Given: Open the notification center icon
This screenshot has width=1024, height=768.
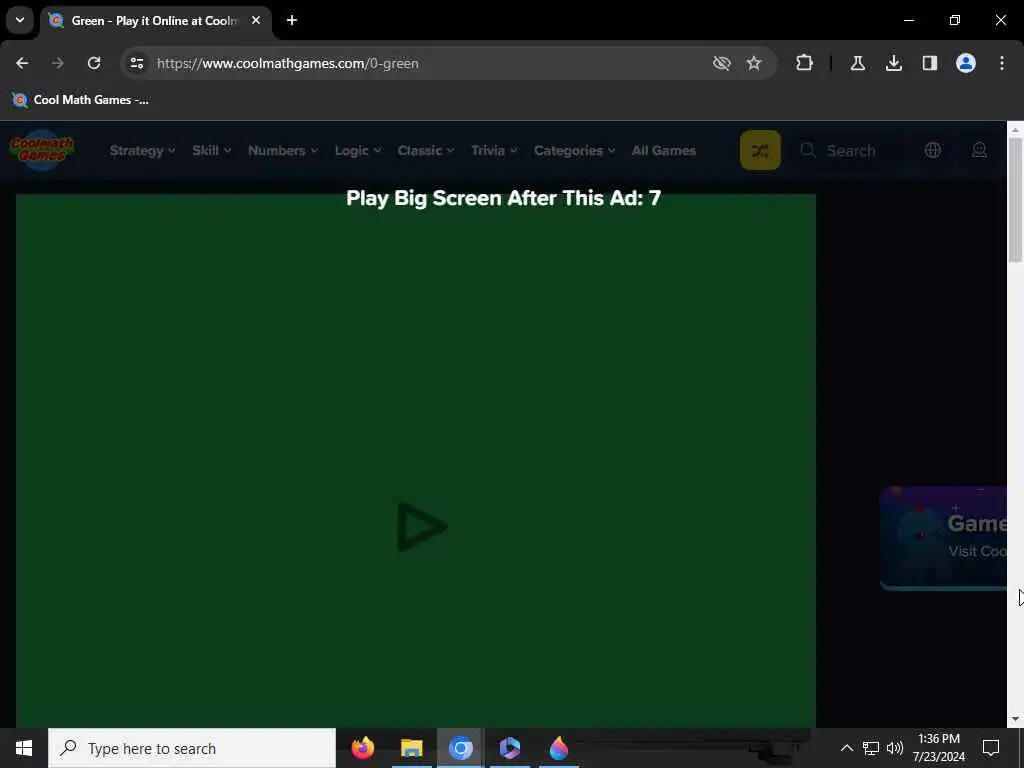Looking at the screenshot, I should [x=991, y=748].
